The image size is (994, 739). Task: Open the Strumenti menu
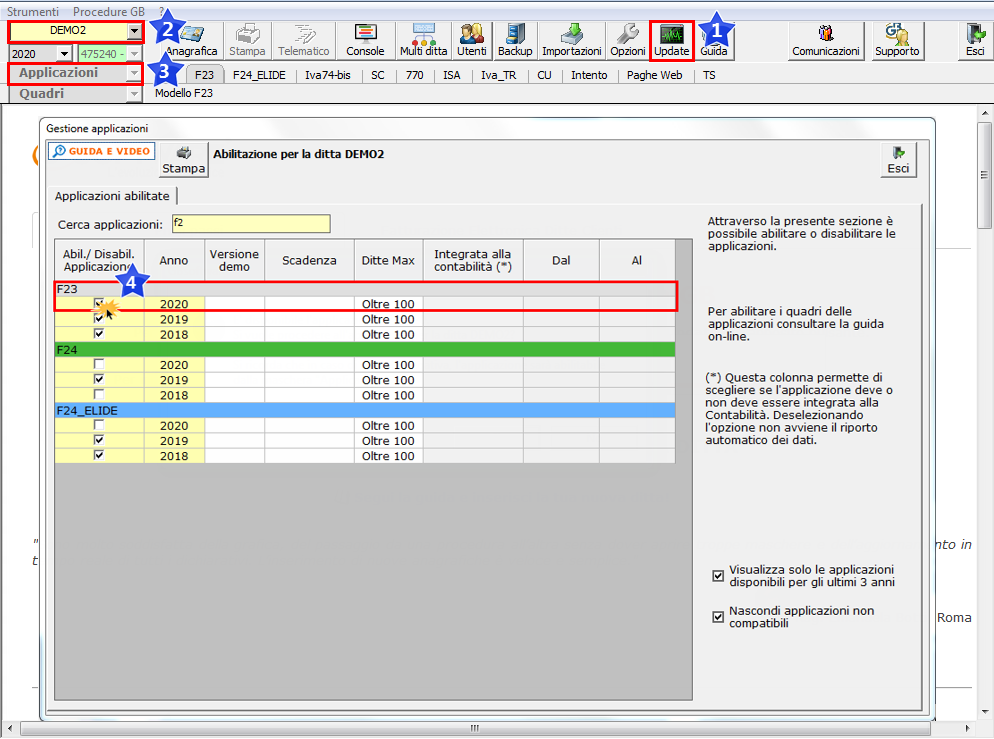(x=33, y=10)
